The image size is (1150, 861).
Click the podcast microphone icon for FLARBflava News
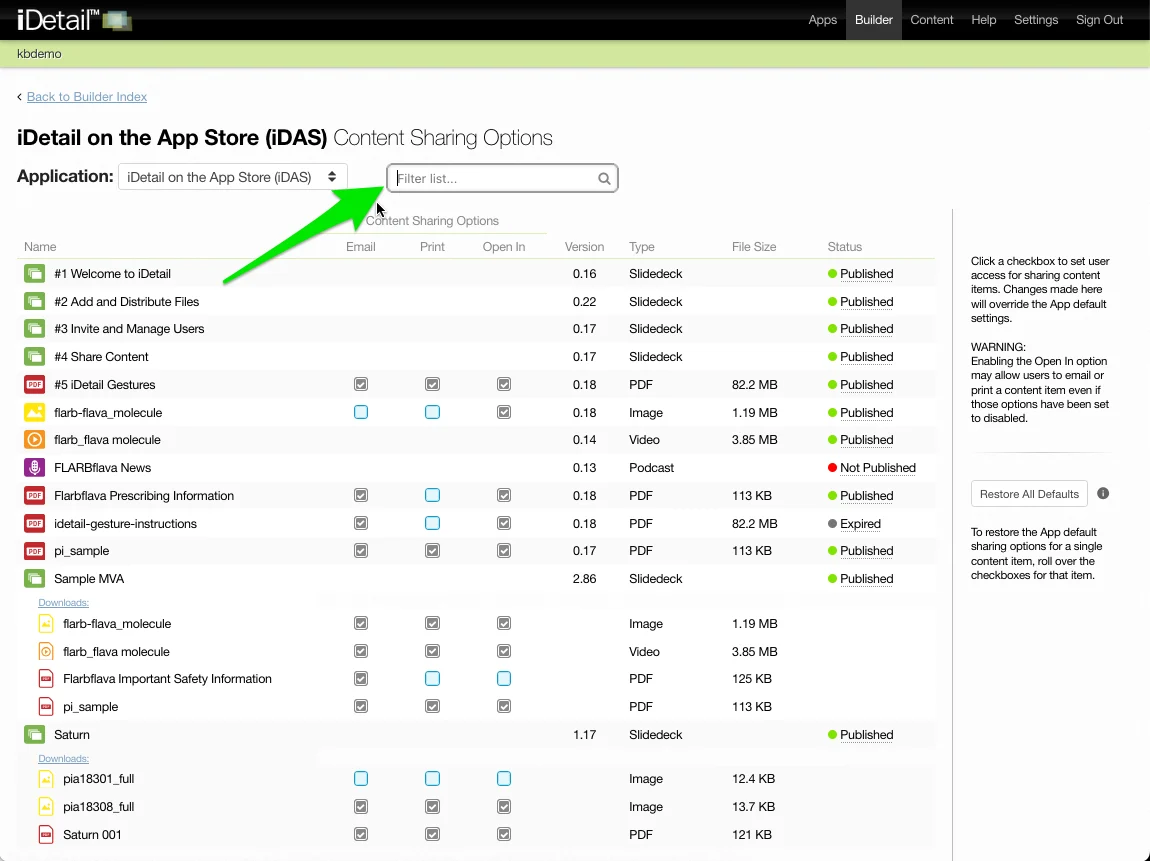point(35,468)
